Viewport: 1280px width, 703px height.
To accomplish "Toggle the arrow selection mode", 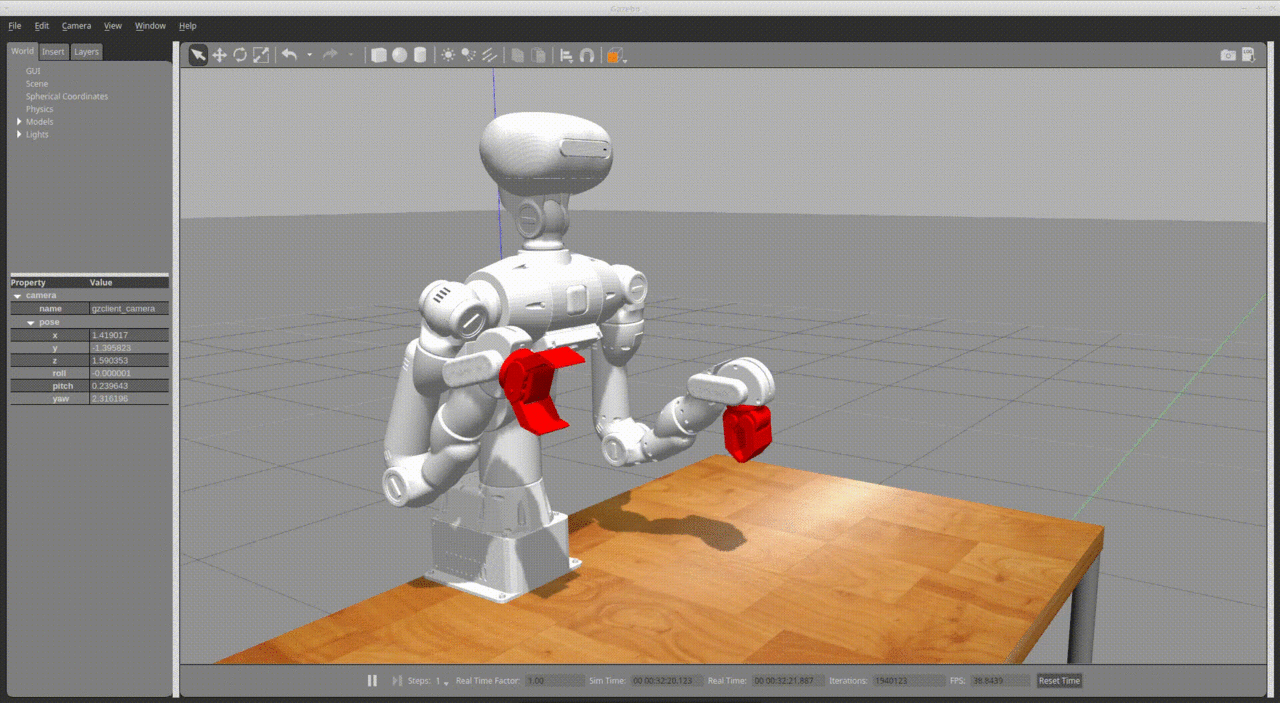I will tap(198, 56).
